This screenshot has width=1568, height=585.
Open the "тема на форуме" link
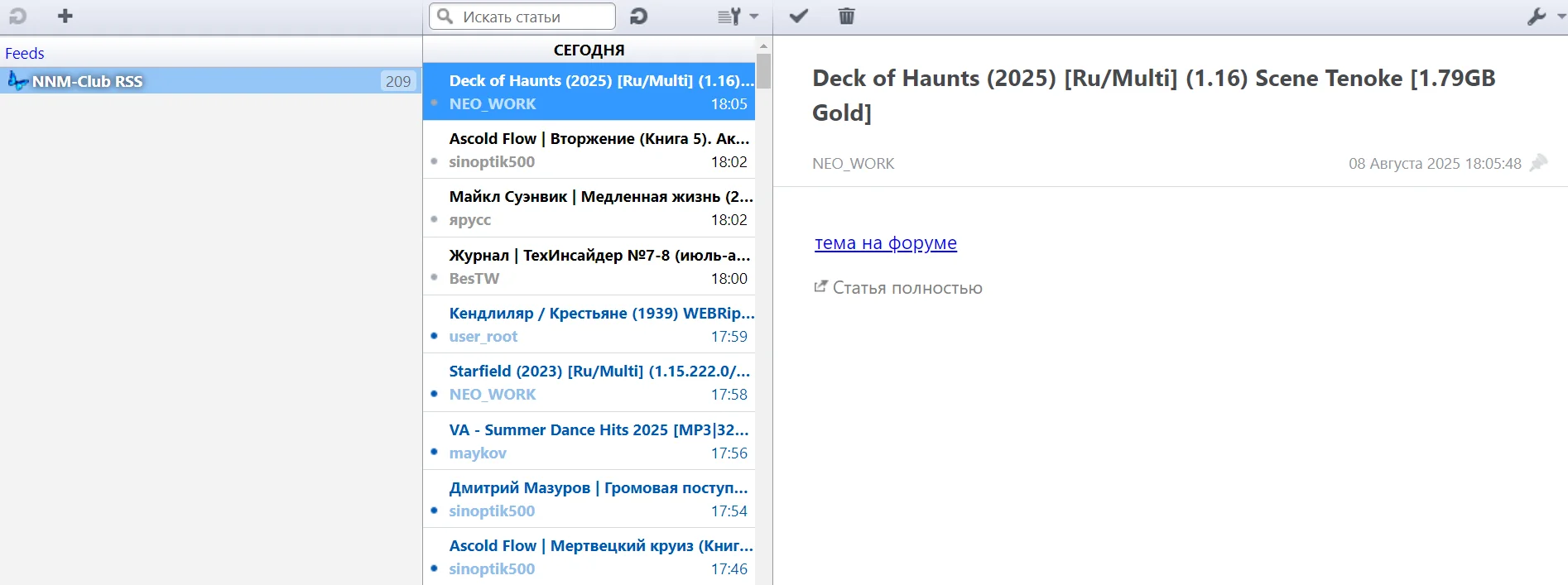click(885, 243)
